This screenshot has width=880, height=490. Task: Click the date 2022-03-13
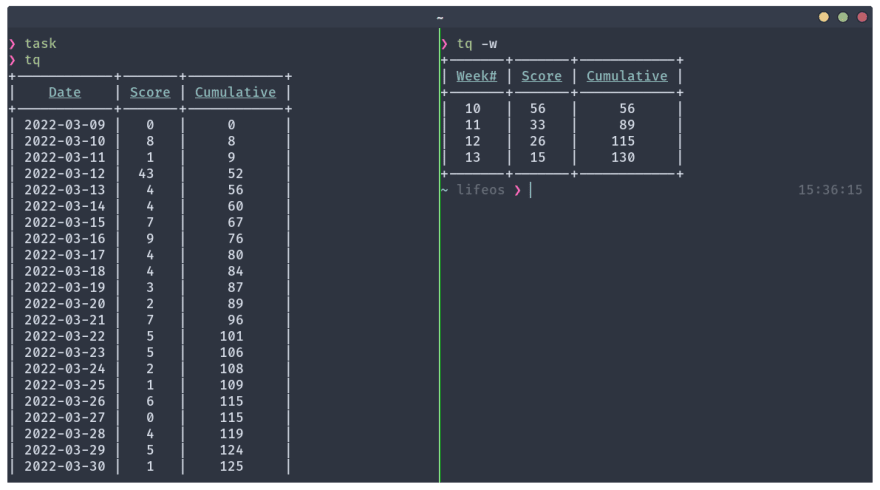coord(65,190)
